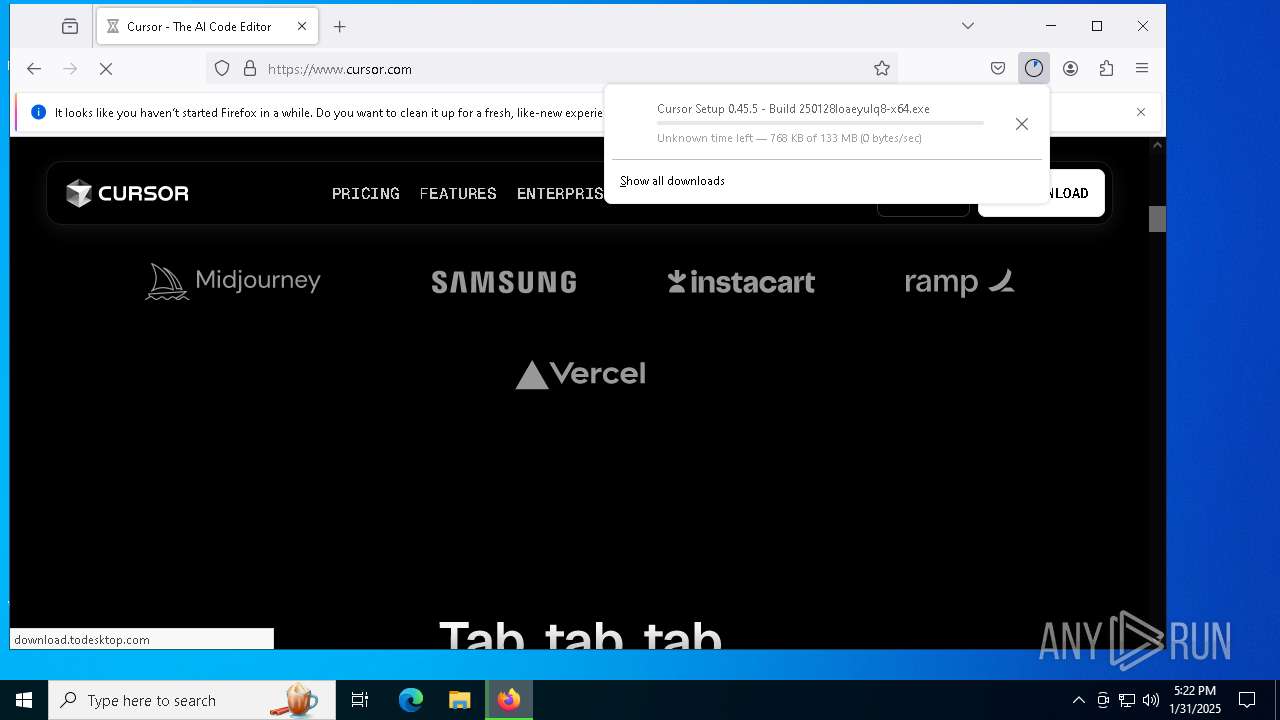Open Firefox View icon in tab bar
Screen dimensions: 1280x720
coord(70,27)
